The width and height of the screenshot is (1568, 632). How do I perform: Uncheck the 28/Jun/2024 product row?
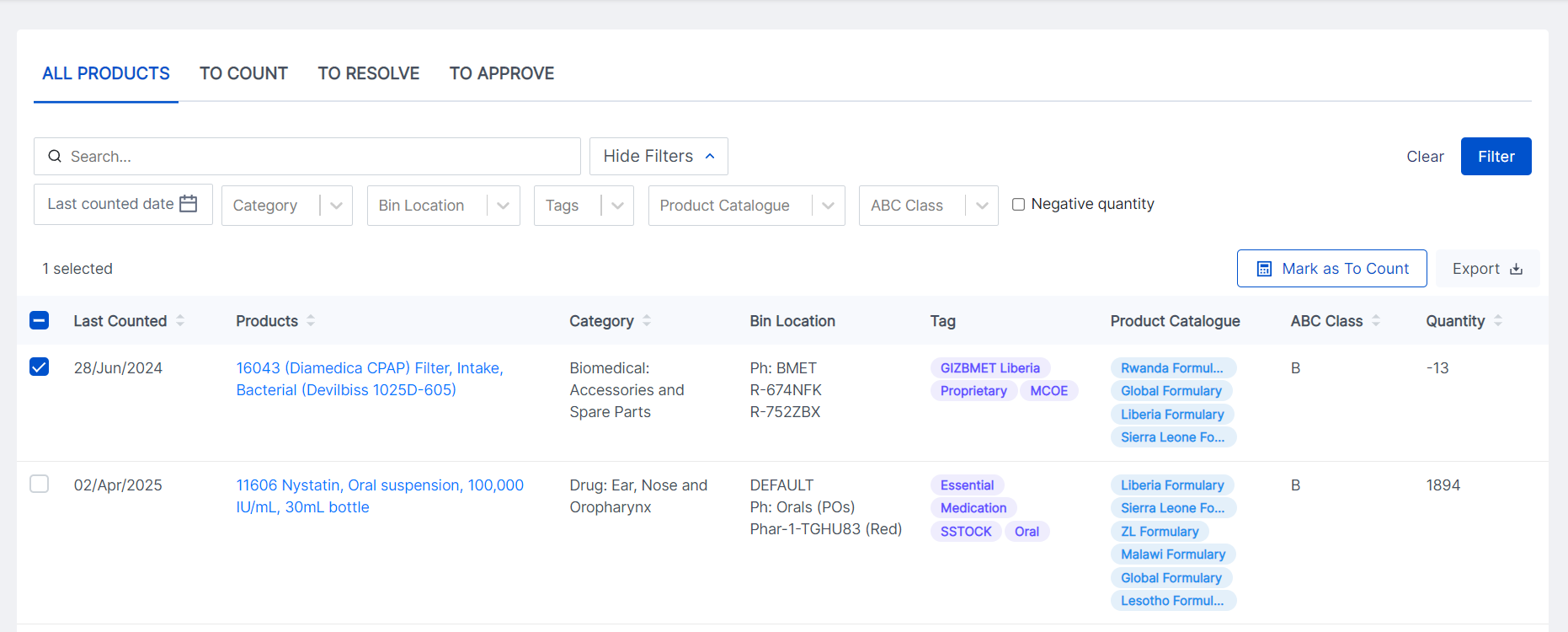40,367
